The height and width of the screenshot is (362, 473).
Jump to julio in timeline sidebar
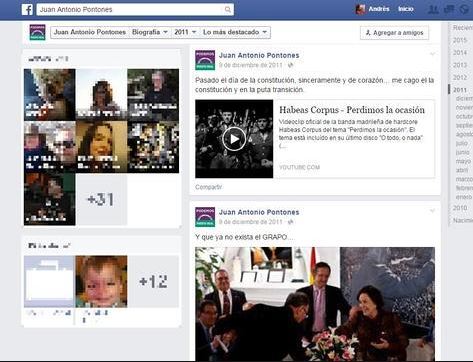pos(462,143)
